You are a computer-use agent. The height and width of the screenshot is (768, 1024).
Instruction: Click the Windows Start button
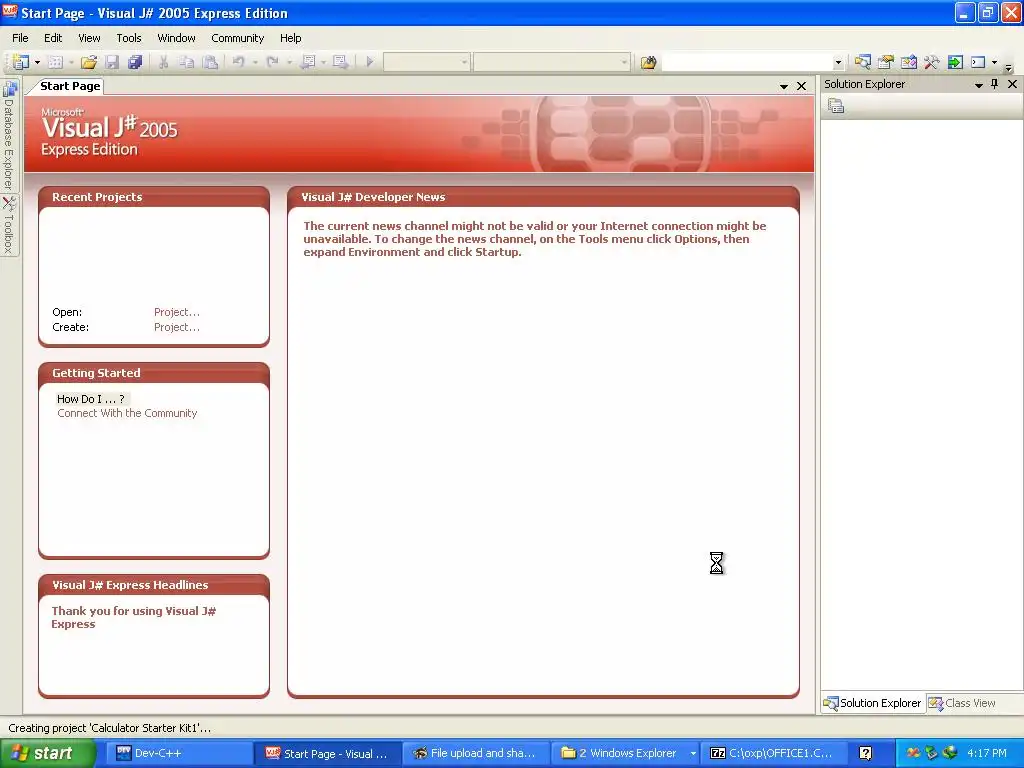point(48,753)
